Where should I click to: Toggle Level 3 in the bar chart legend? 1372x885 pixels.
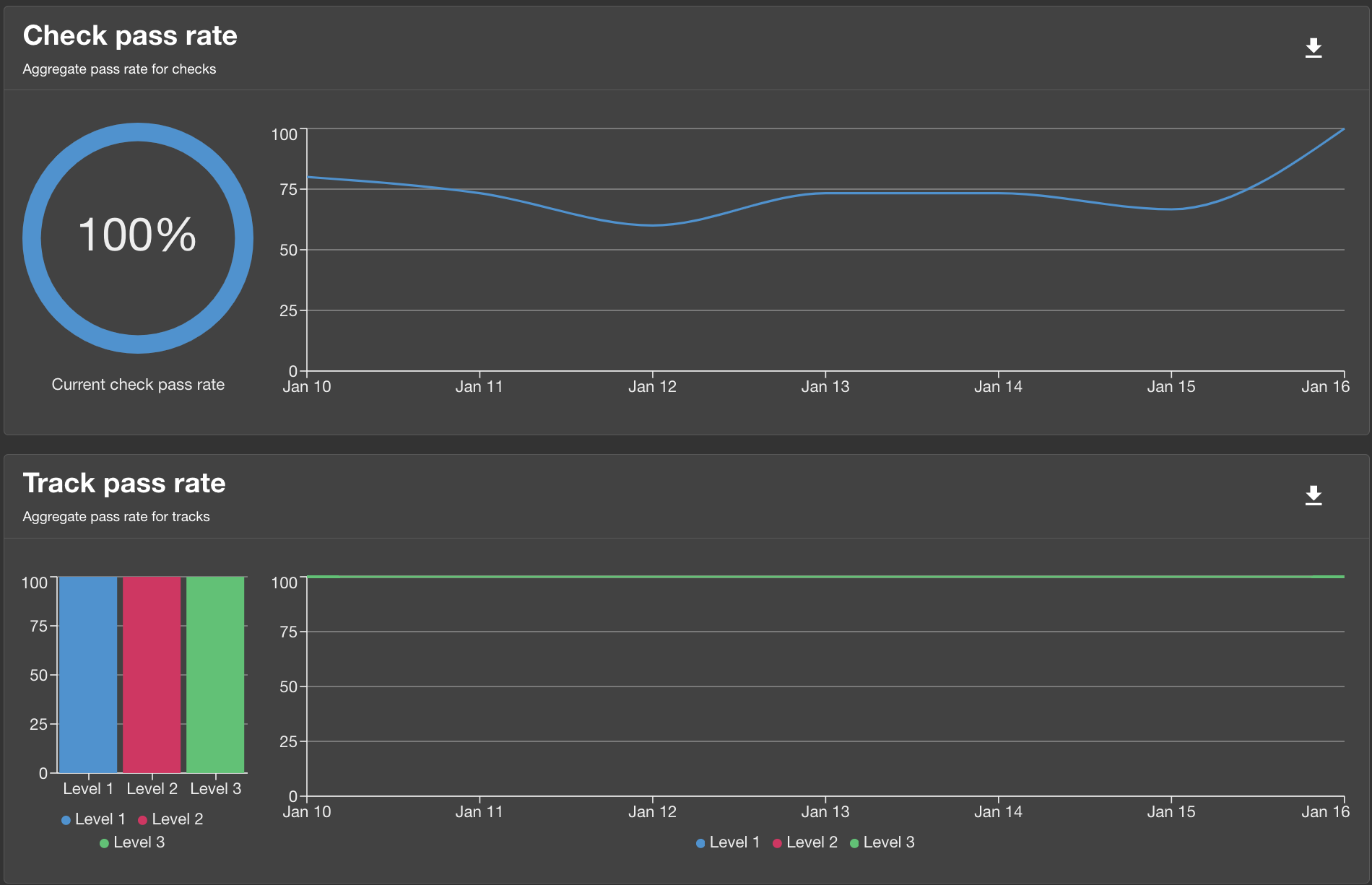point(132,842)
